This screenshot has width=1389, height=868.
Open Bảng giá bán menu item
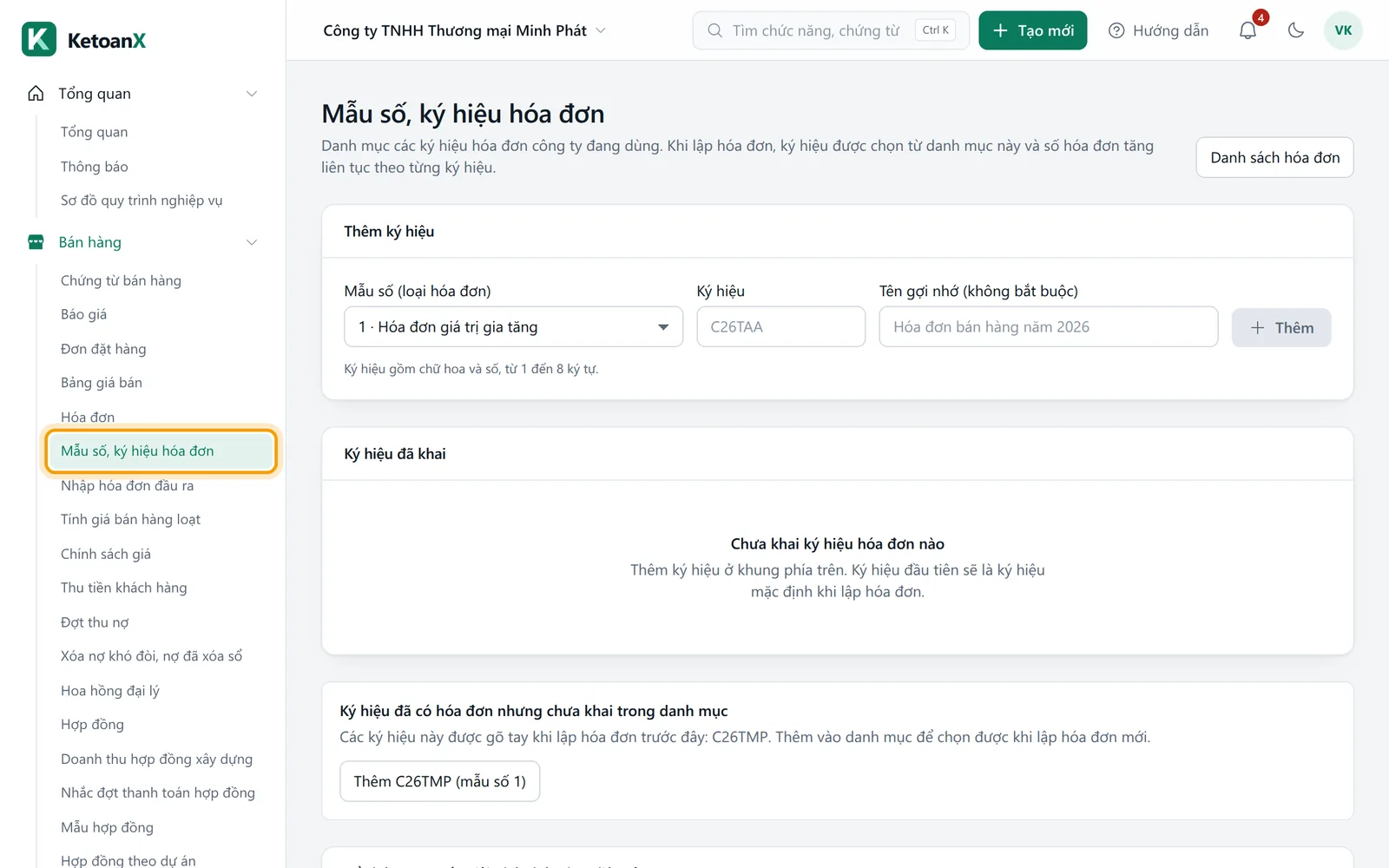coord(102,383)
